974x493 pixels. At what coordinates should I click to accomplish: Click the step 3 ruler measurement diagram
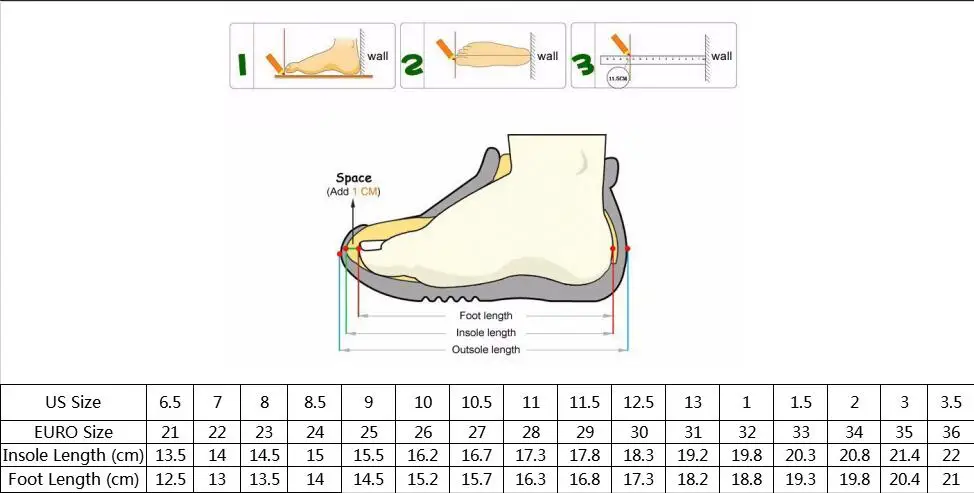[653, 56]
